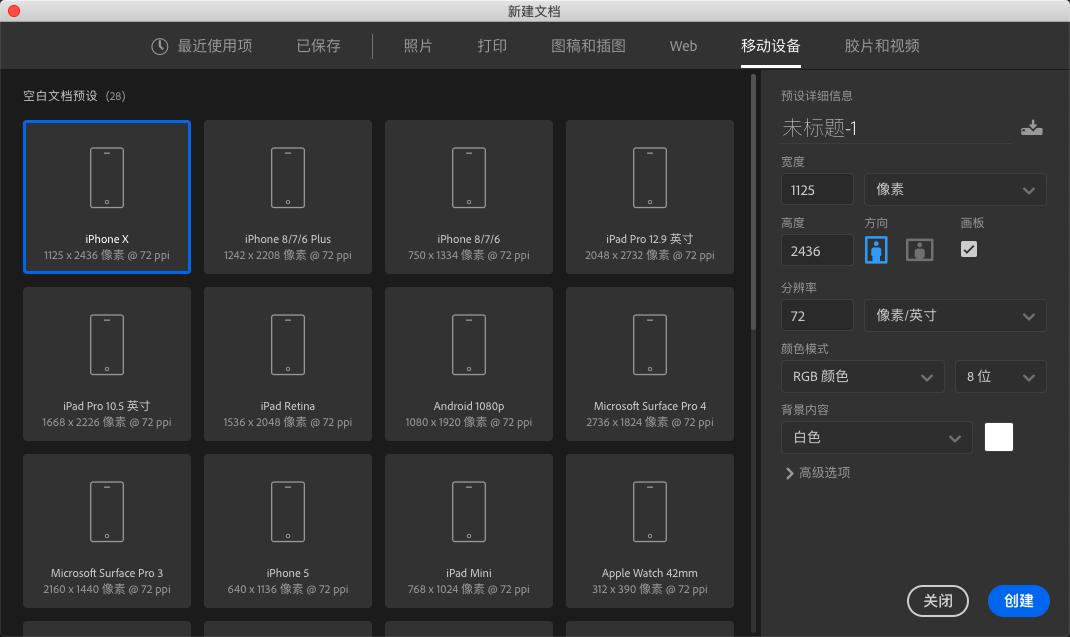
Task: Click the white background color swatch
Action: click(x=998, y=437)
